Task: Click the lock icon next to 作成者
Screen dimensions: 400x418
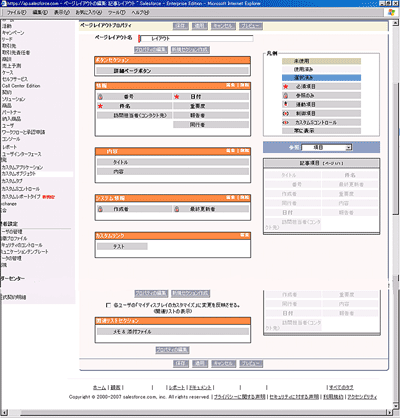Action: point(100,209)
